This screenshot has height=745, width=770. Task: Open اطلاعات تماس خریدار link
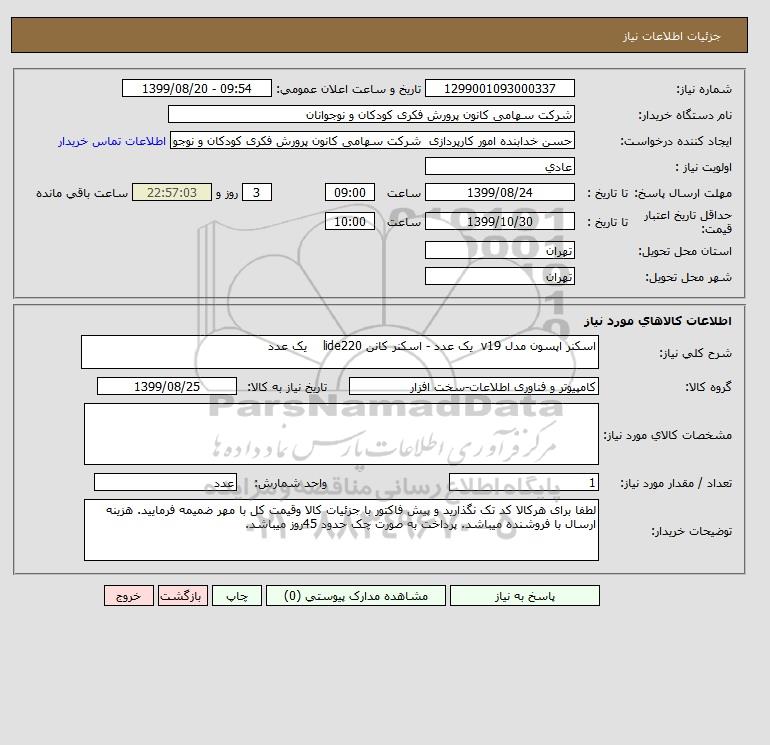click(x=112, y=141)
